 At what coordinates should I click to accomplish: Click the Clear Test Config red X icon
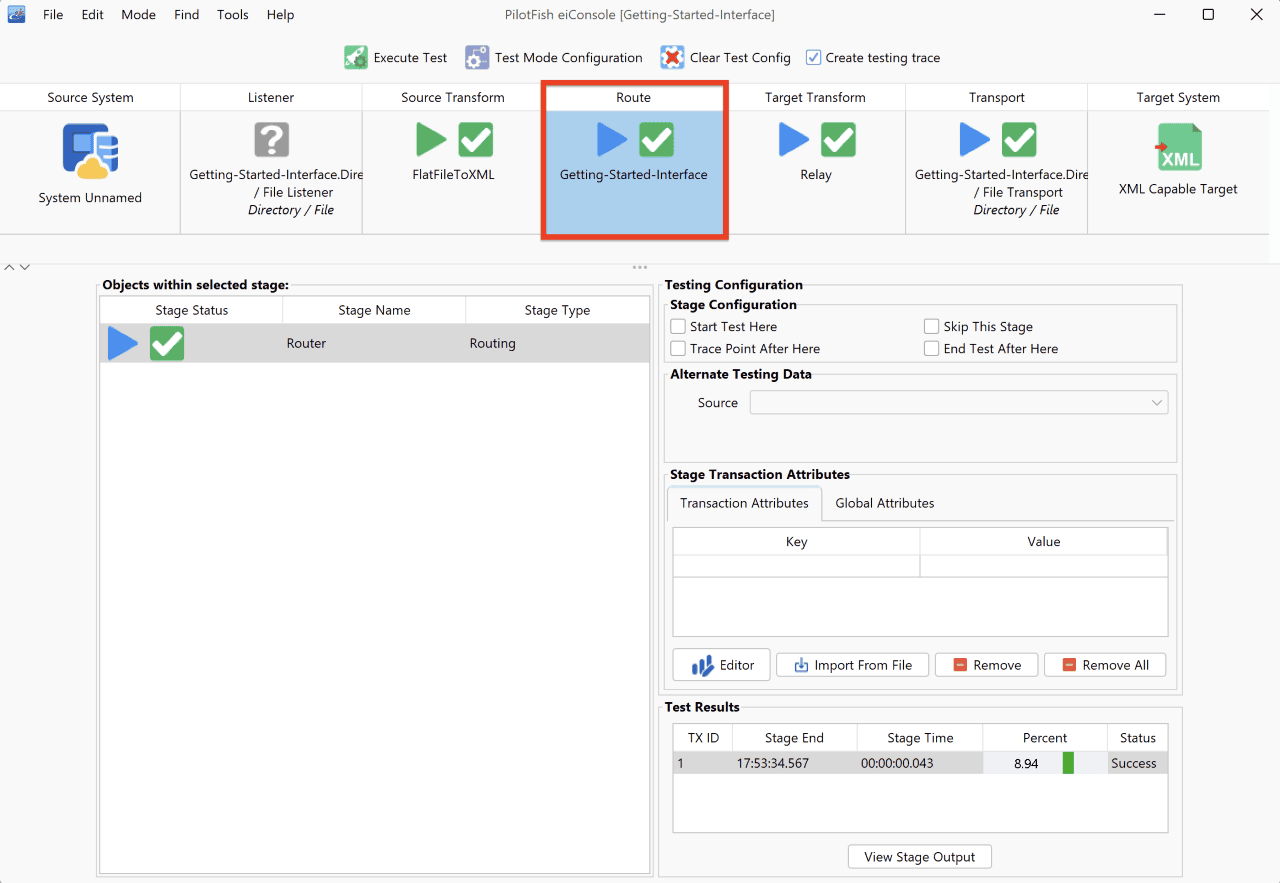pyautogui.click(x=672, y=57)
